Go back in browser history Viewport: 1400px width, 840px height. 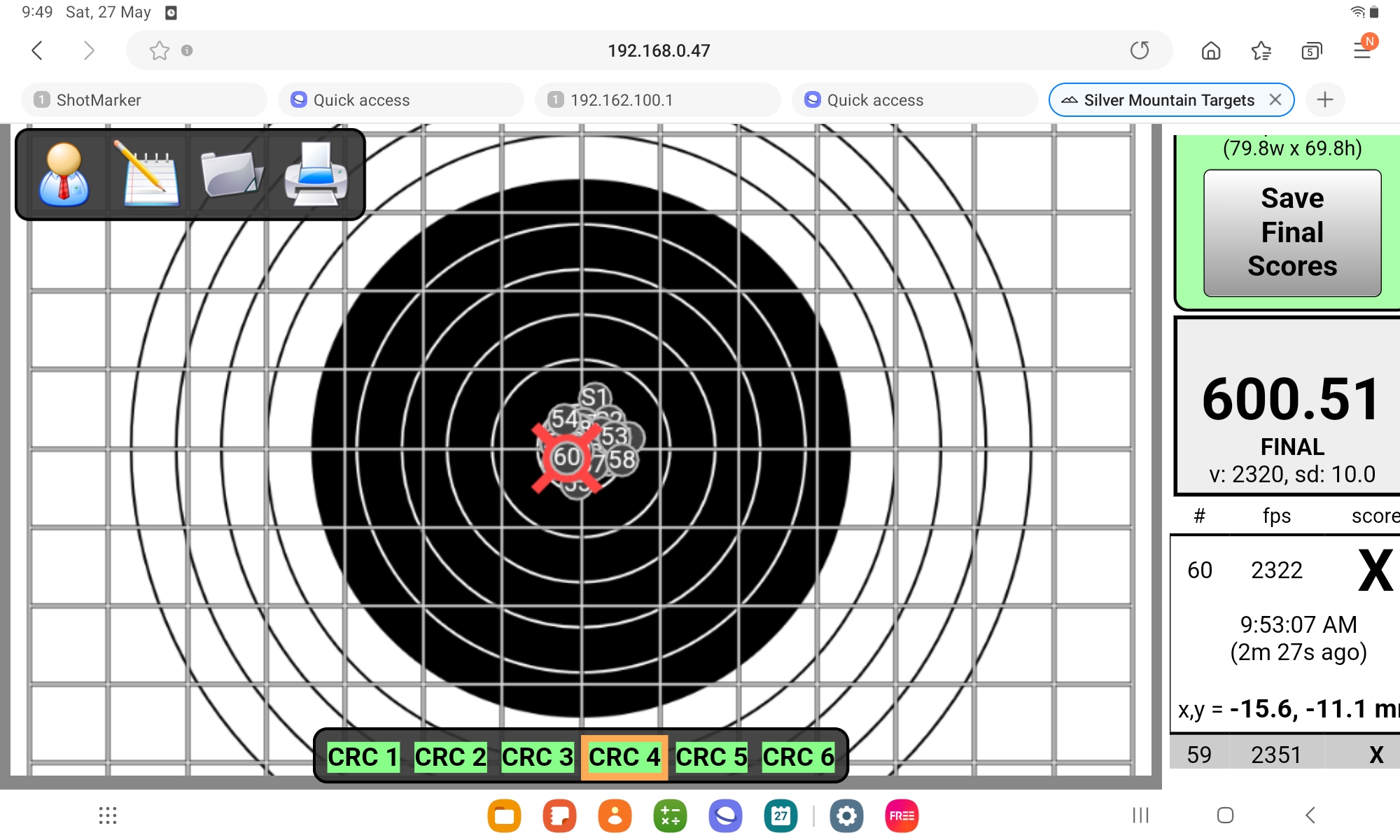pos(37,50)
